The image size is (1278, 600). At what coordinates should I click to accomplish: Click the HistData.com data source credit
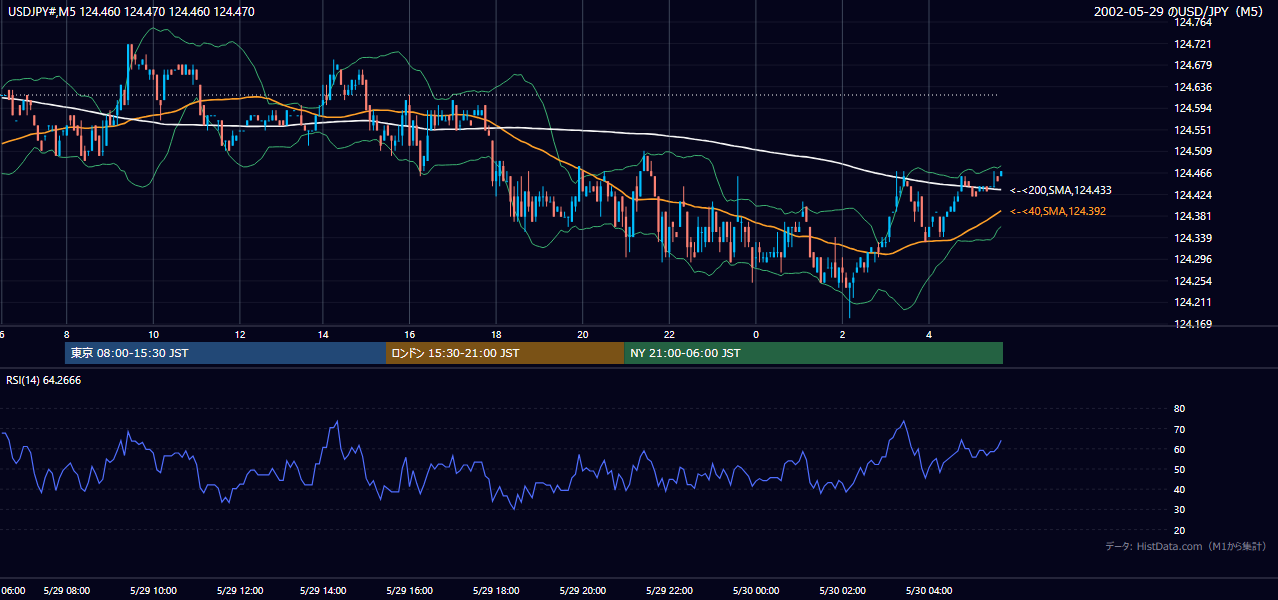[1186, 546]
